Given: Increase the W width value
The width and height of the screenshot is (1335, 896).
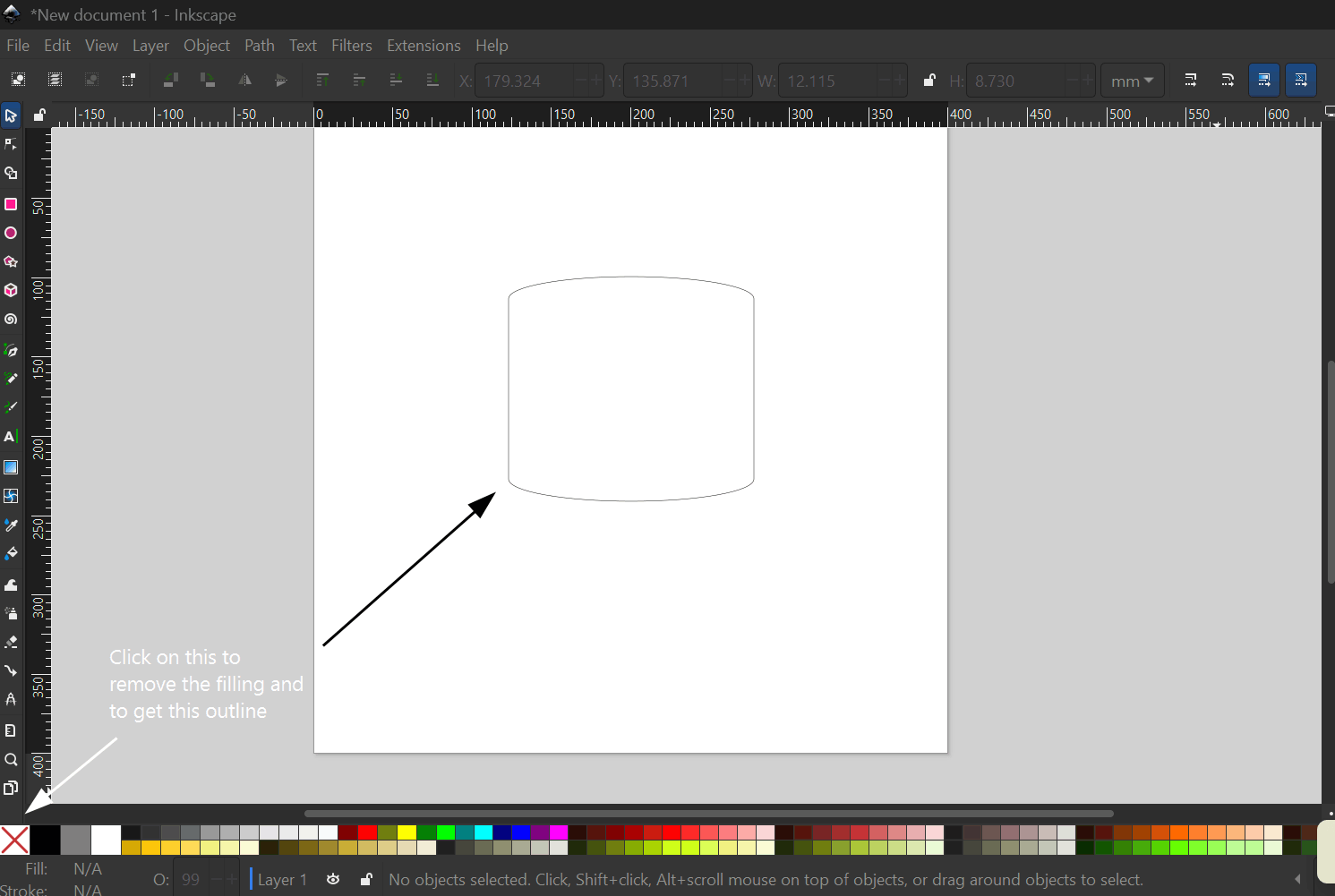Looking at the screenshot, I should (x=900, y=81).
